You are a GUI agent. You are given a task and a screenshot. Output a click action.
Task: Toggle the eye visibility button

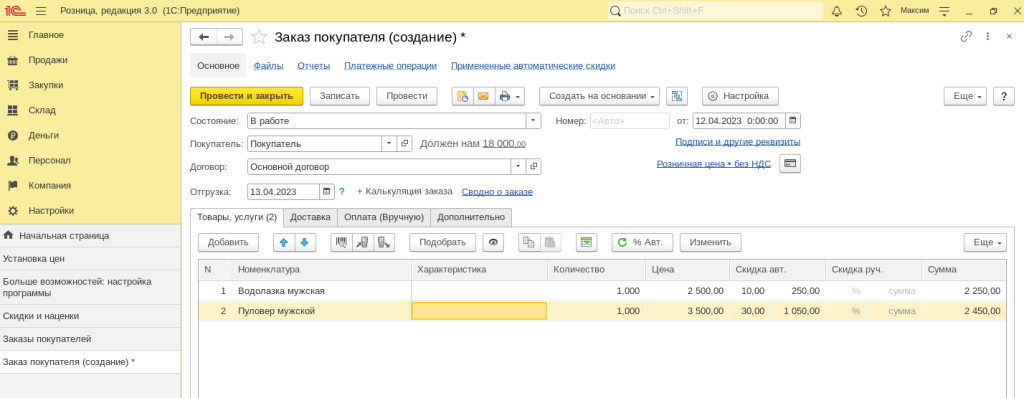pyautogui.click(x=493, y=242)
